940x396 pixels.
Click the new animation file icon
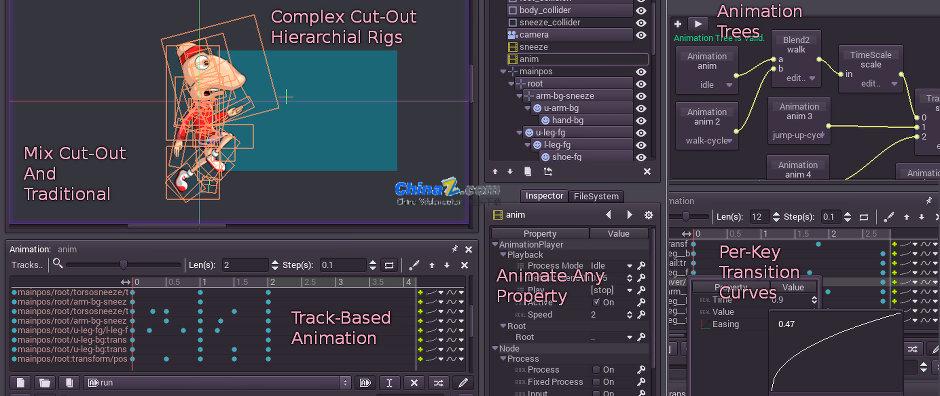pos(20,383)
